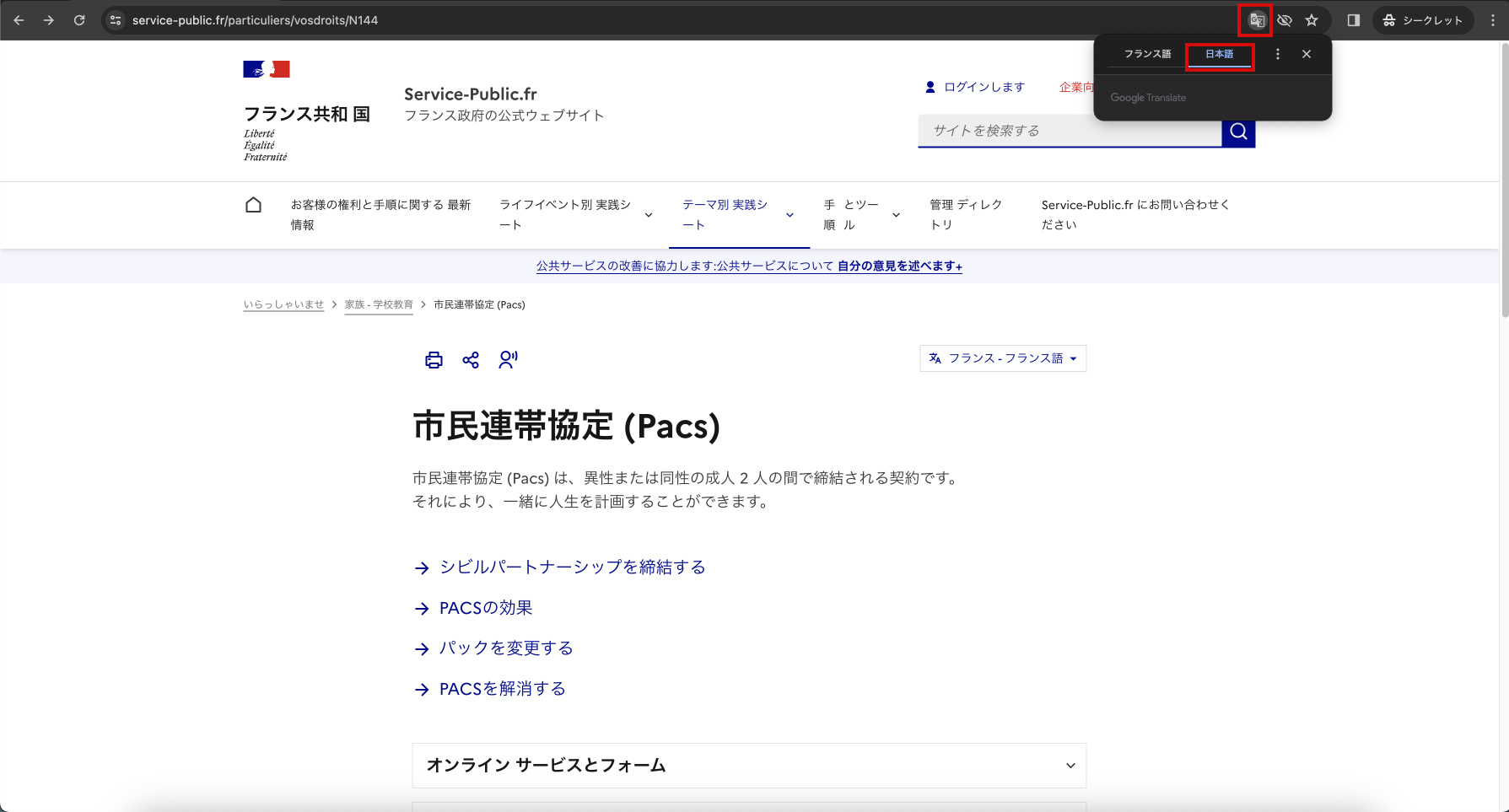Click the magnifier search button
1509x812 pixels.
tap(1238, 132)
